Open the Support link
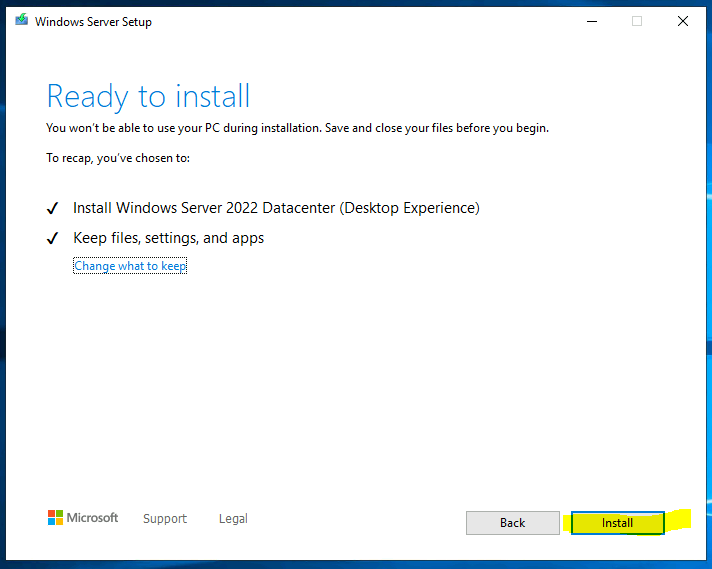 tap(165, 518)
